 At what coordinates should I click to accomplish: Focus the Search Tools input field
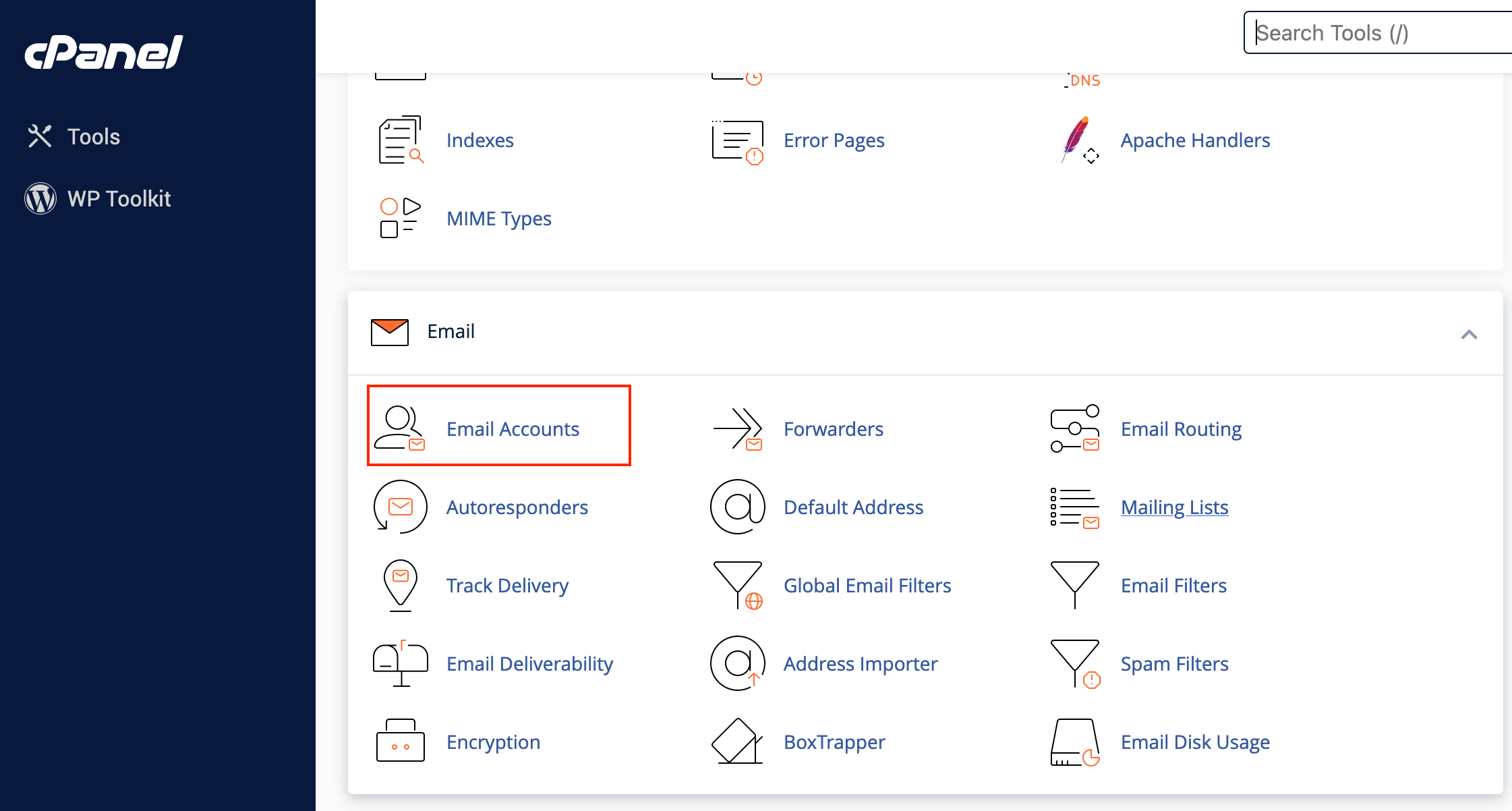(1378, 32)
